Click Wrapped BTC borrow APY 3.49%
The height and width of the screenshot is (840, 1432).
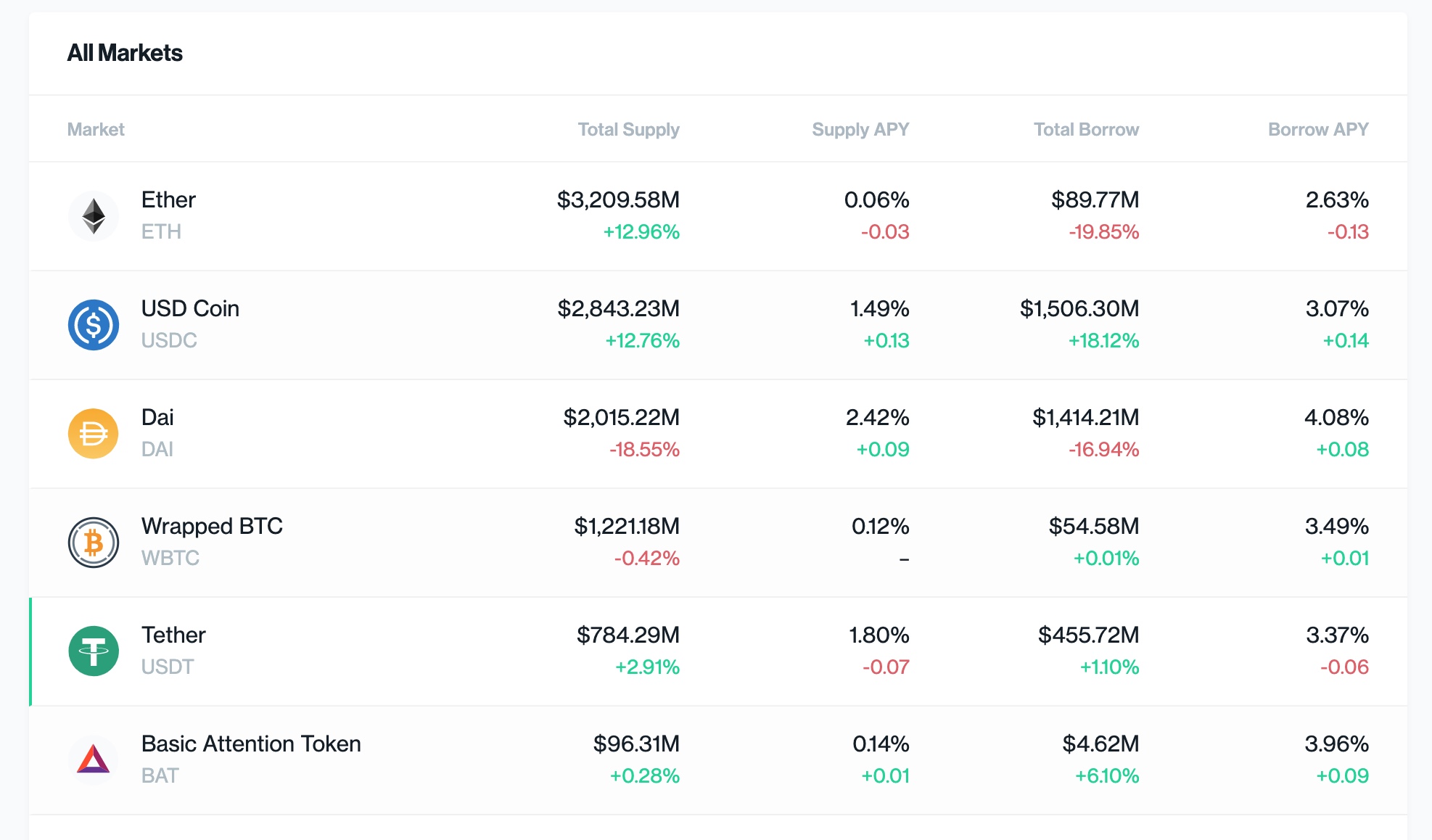[x=1336, y=526]
